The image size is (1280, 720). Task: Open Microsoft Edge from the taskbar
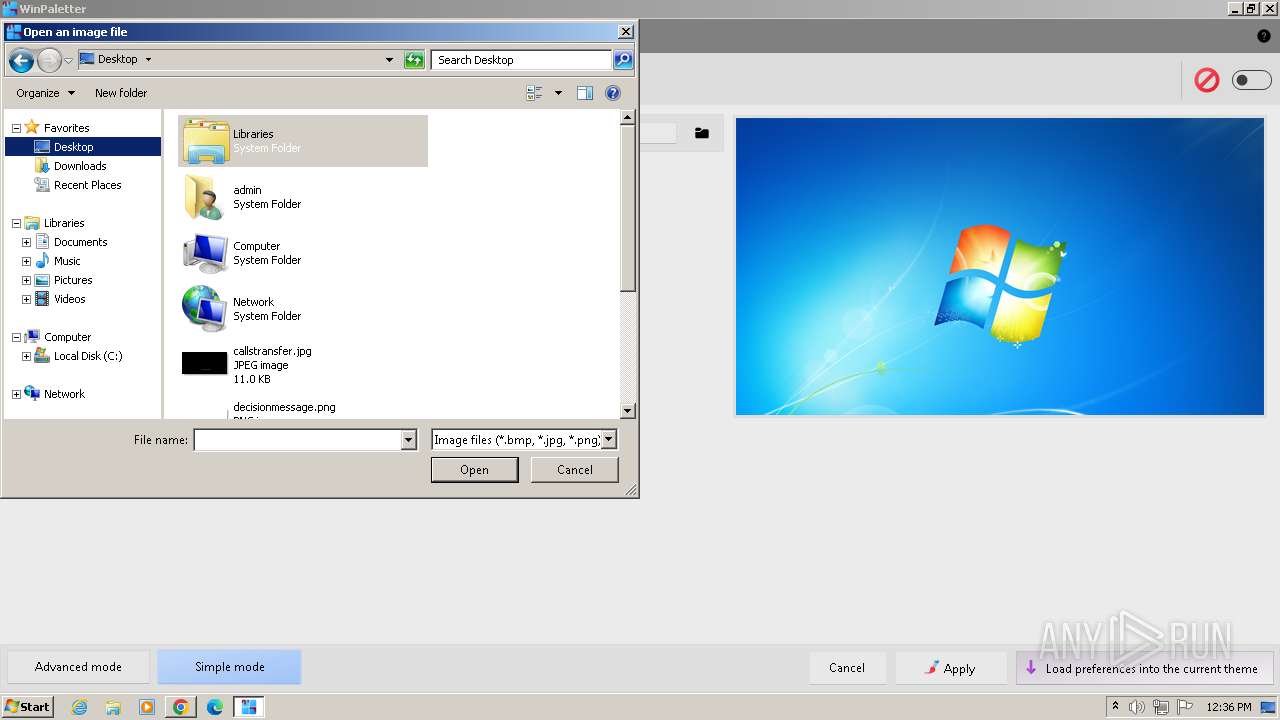pyautogui.click(x=215, y=707)
